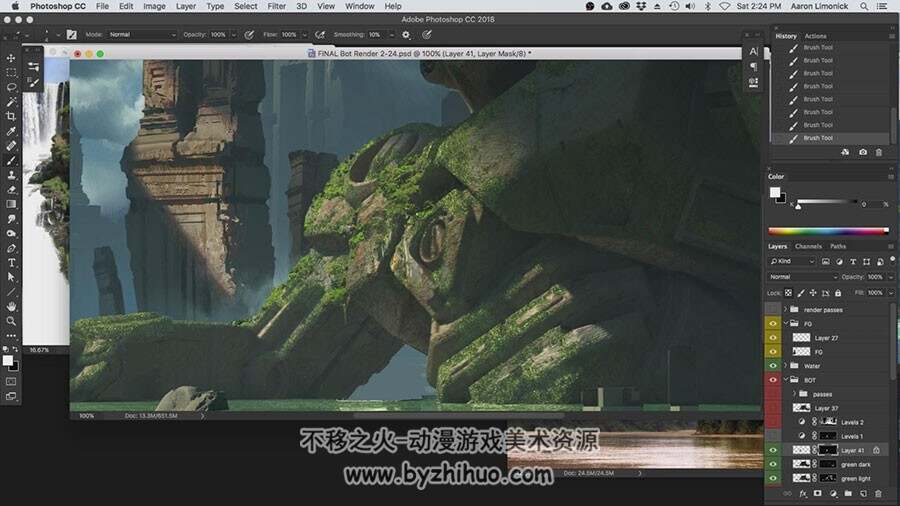Select the Dodge tool
The width and height of the screenshot is (900, 506).
pyautogui.click(x=11, y=233)
